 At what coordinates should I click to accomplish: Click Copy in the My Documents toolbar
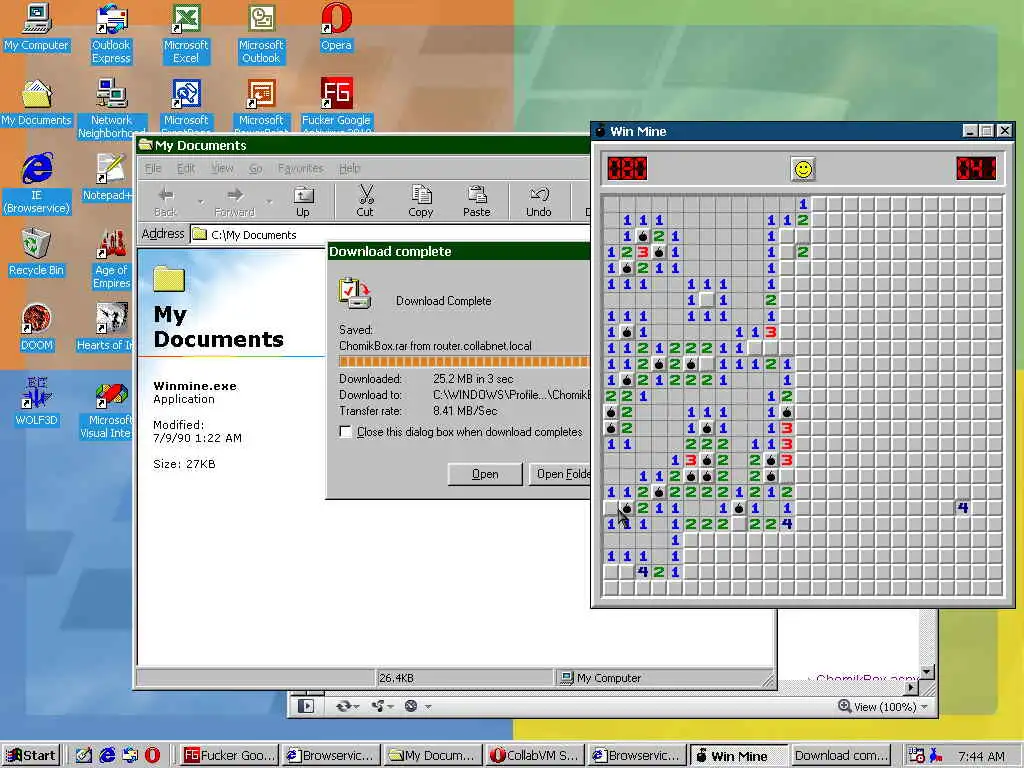coord(421,201)
